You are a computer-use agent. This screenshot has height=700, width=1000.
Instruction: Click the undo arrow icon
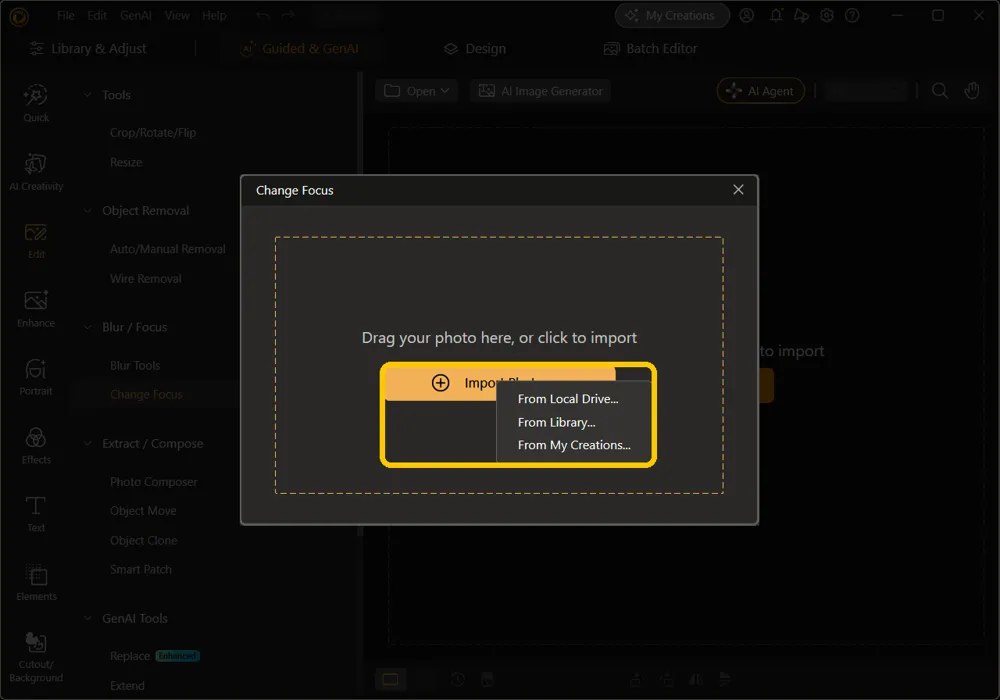click(263, 15)
